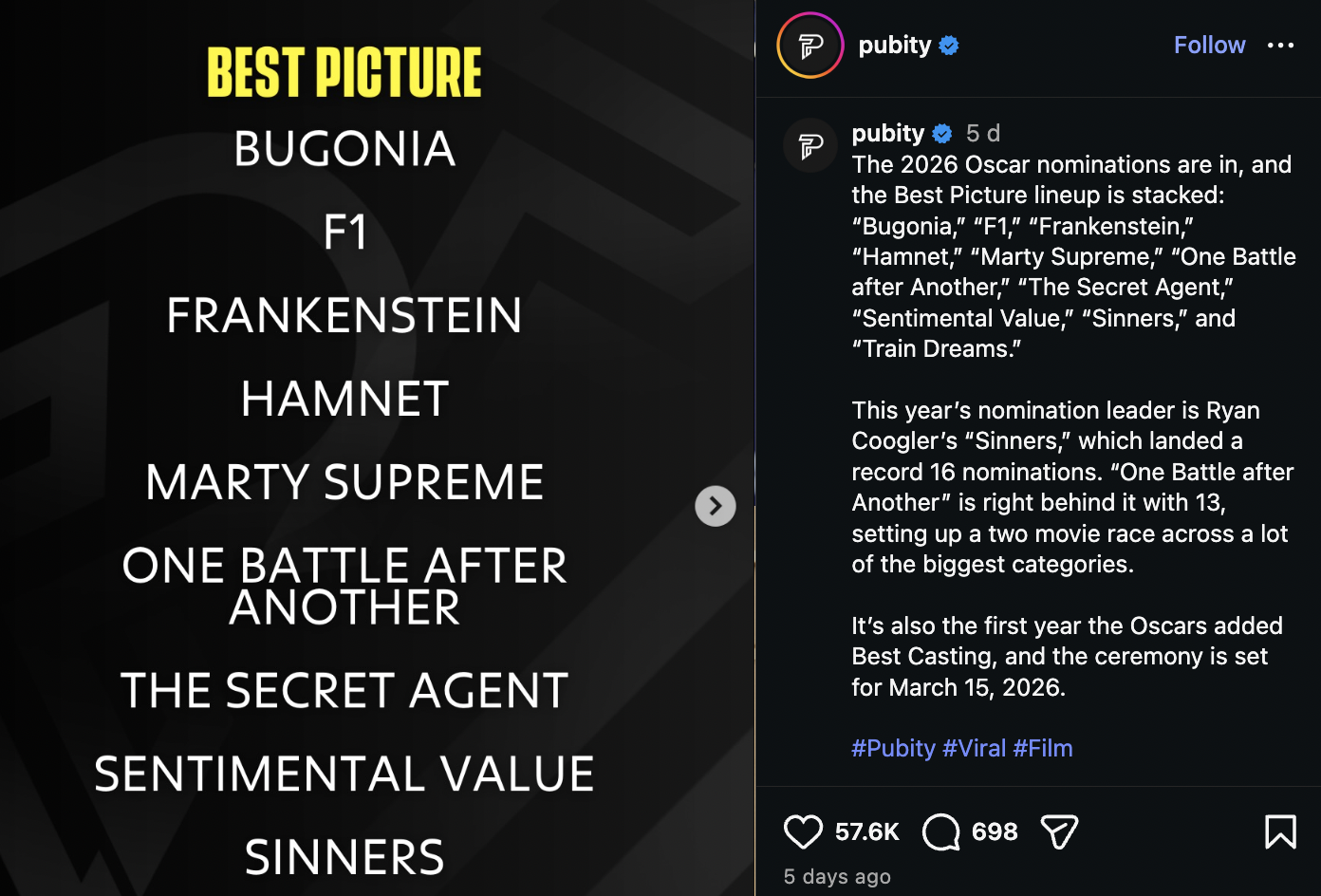The image size is (1321, 896).
Task: Click the Follow button
Action: pos(1209,46)
